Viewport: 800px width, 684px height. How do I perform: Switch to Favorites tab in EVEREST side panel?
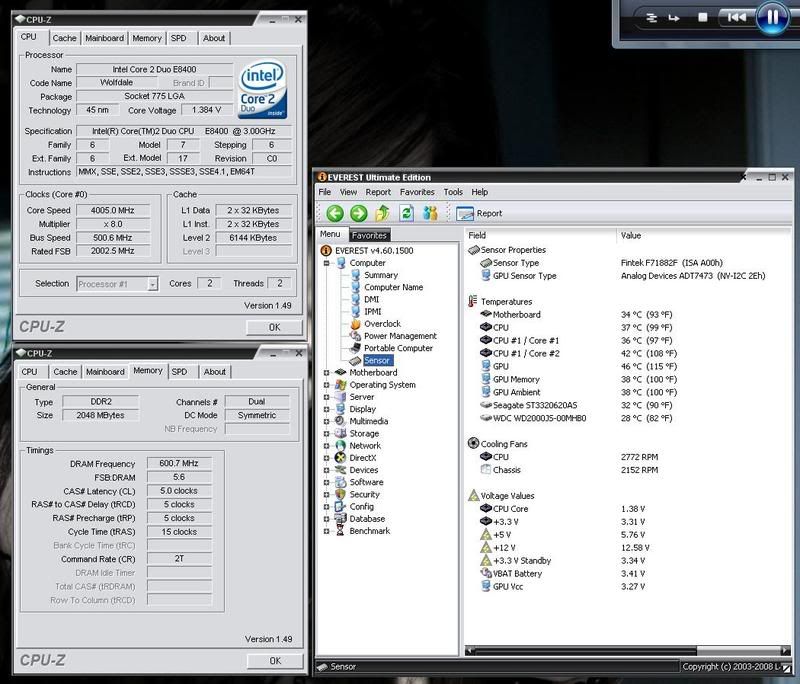[369, 235]
